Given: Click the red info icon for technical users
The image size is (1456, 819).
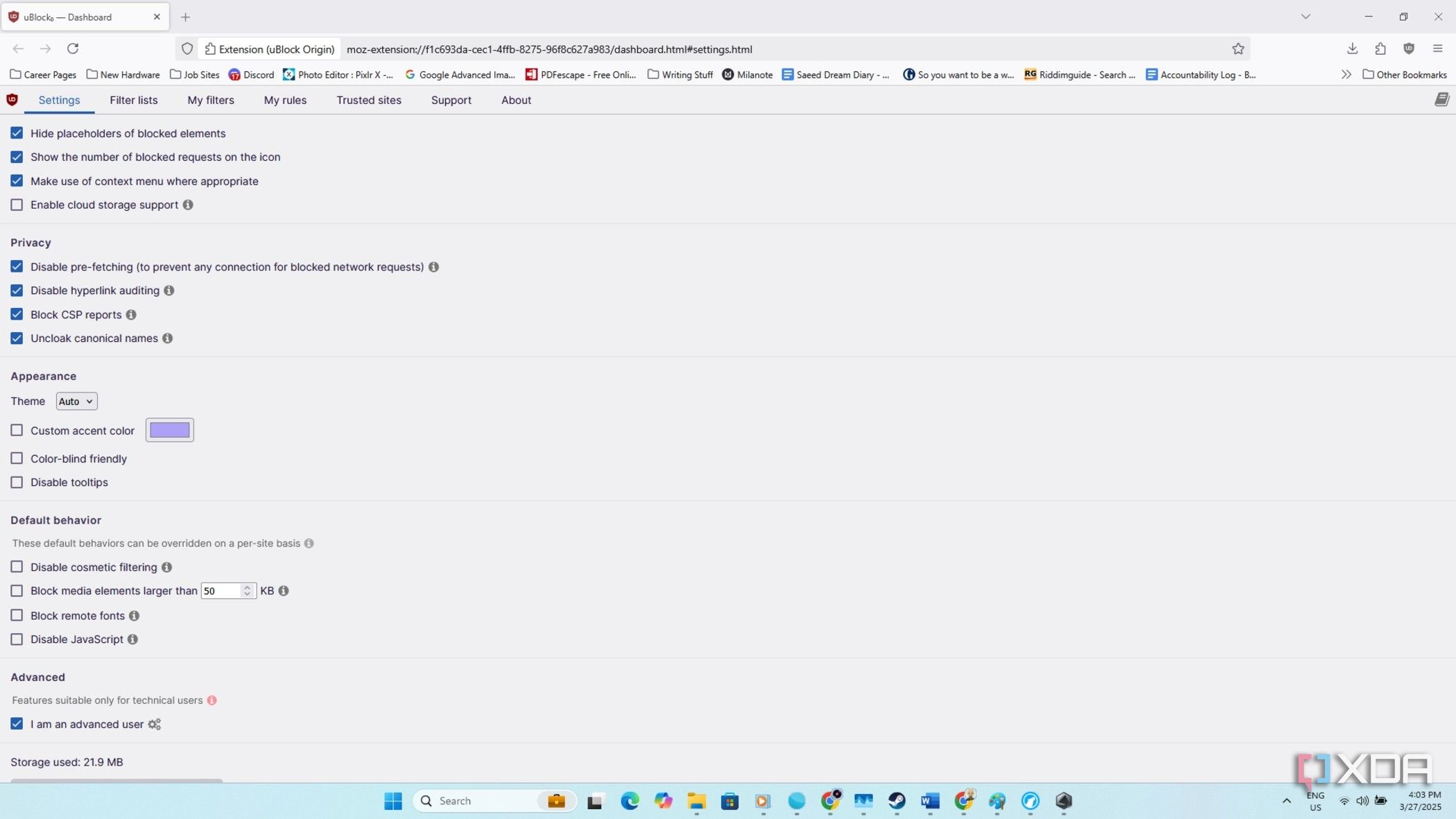Looking at the screenshot, I should pyautogui.click(x=212, y=700).
